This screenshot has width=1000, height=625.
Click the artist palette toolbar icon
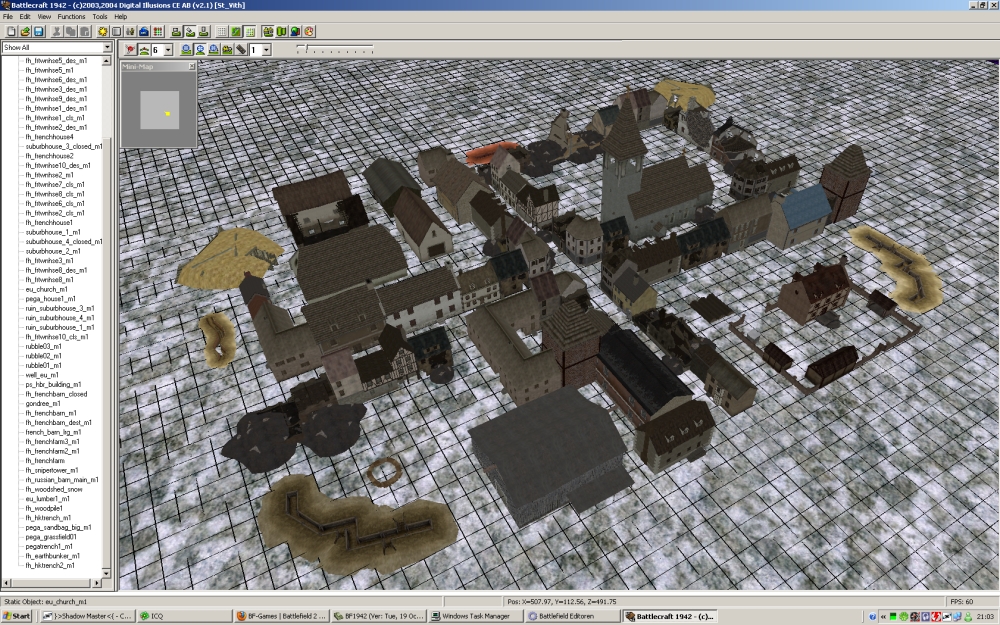coord(309,31)
